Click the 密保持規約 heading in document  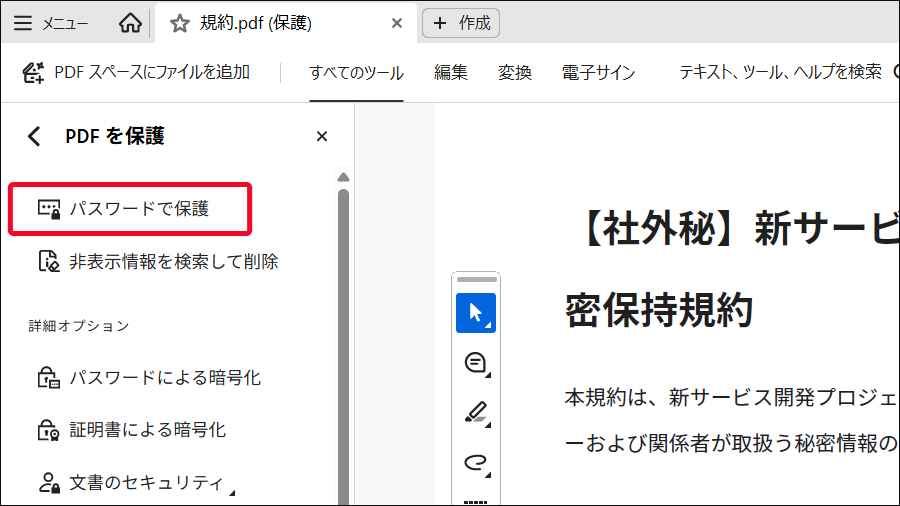[659, 310]
